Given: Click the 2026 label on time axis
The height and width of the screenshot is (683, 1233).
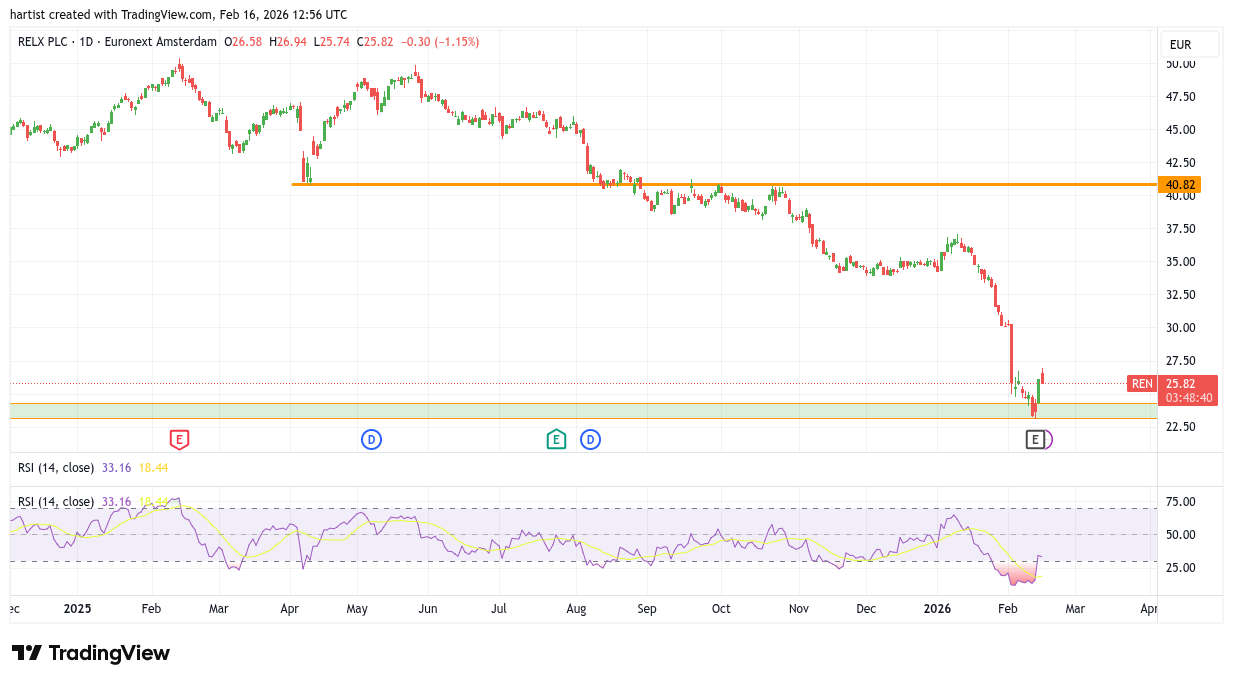Looking at the screenshot, I should 937,608.
